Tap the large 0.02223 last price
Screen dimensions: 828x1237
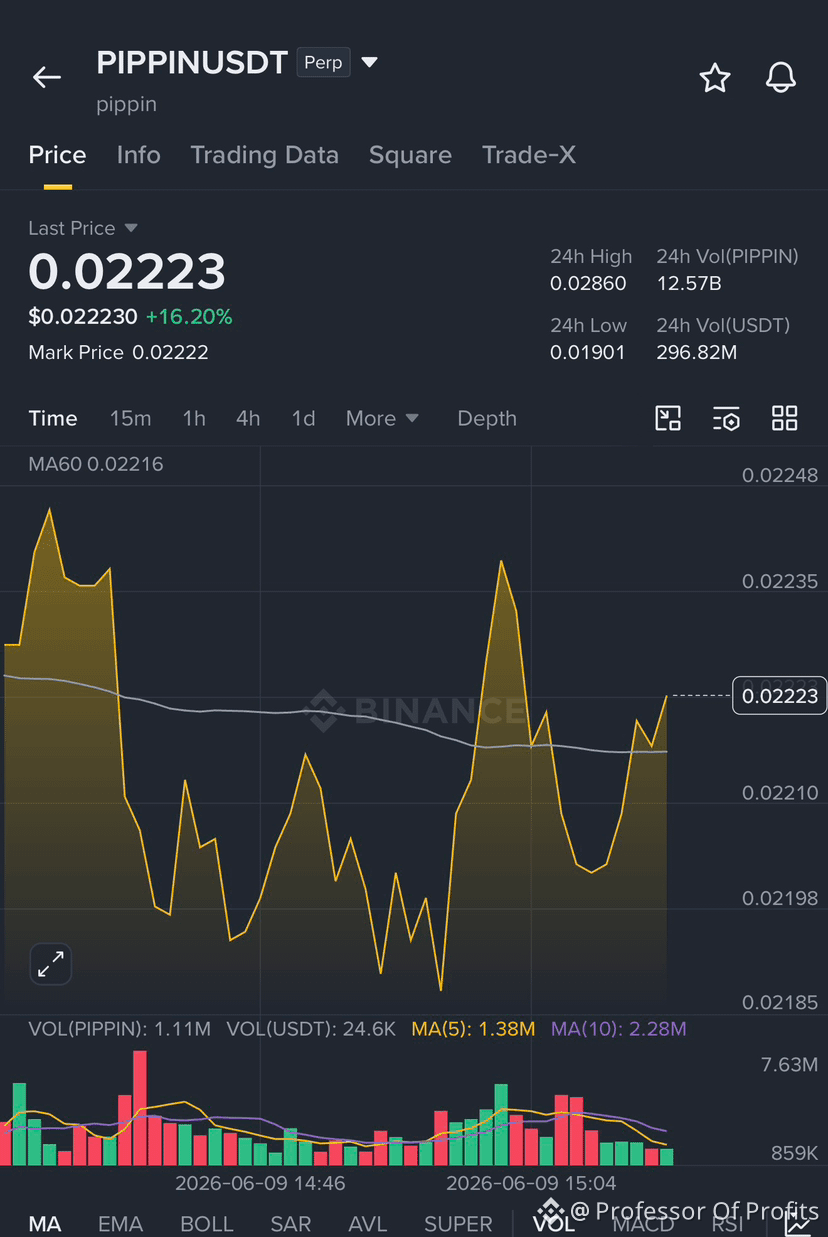(127, 271)
